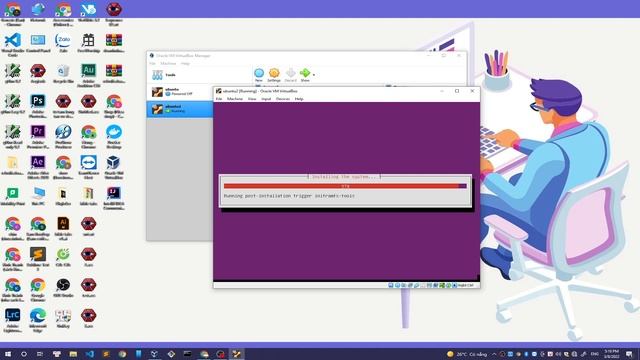Click taskbar clock and date

[x=611, y=354]
